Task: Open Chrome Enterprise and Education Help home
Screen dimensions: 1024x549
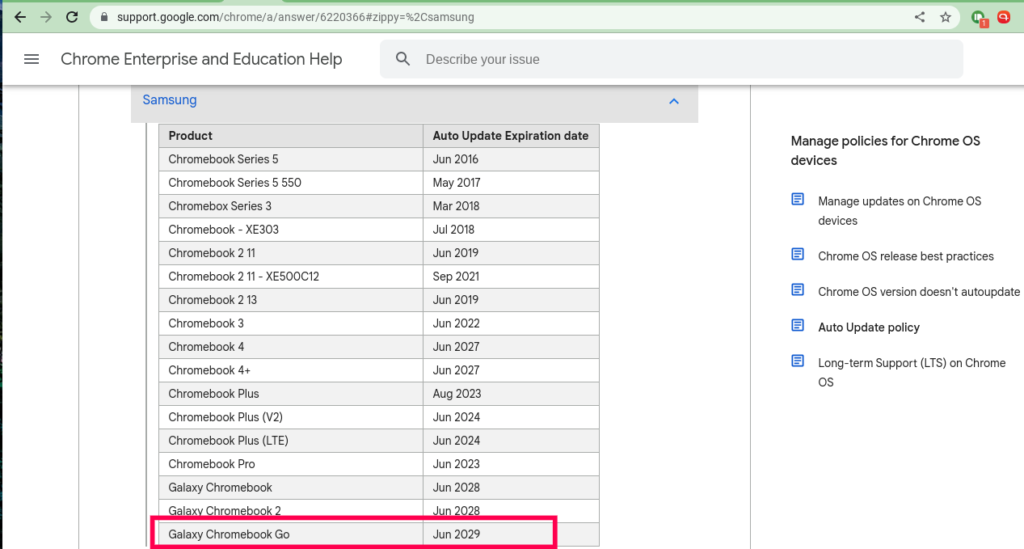Action: pyautogui.click(x=201, y=59)
